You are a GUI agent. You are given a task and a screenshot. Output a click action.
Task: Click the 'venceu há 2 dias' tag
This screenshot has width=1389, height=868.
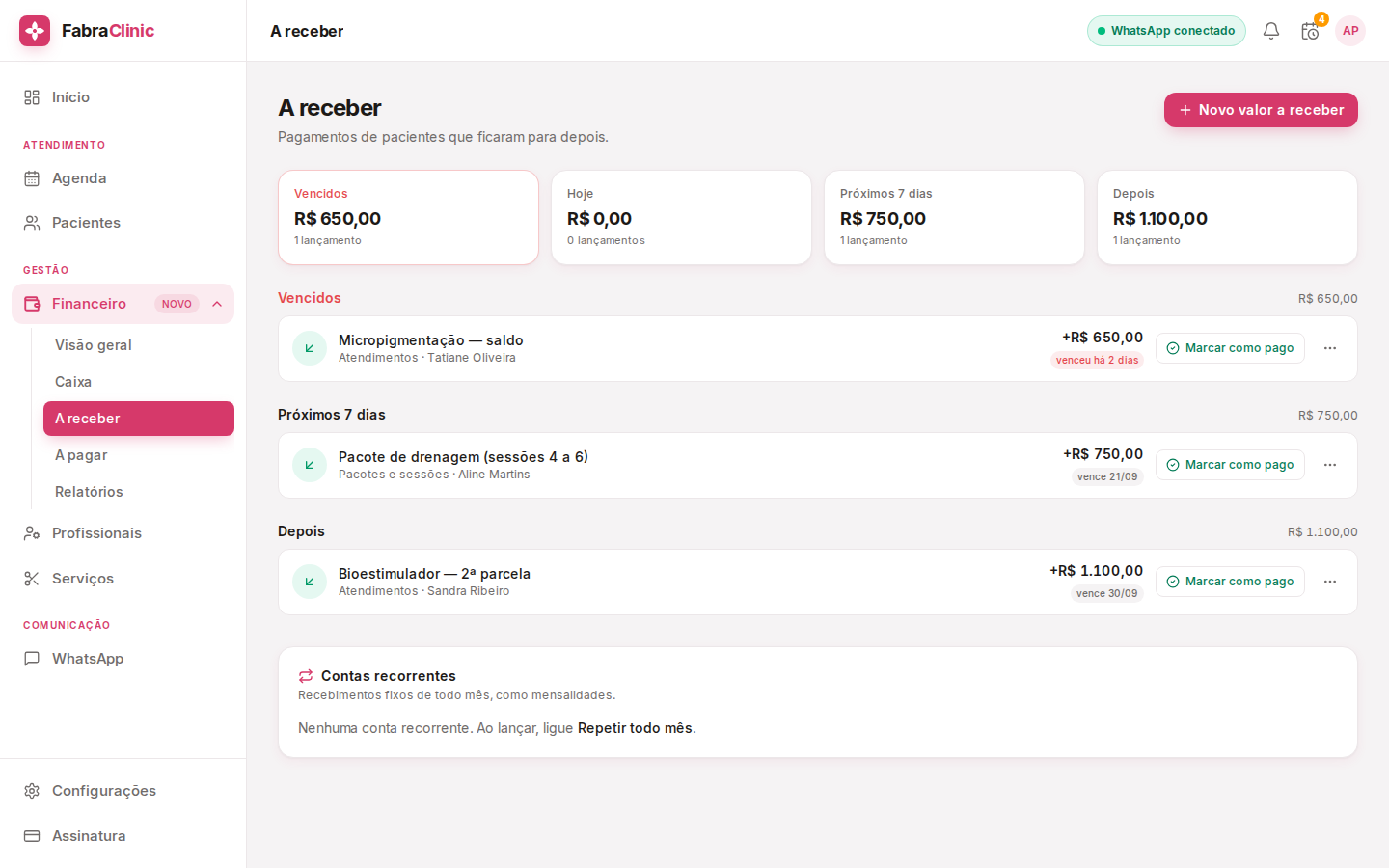pyautogui.click(x=1097, y=361)
